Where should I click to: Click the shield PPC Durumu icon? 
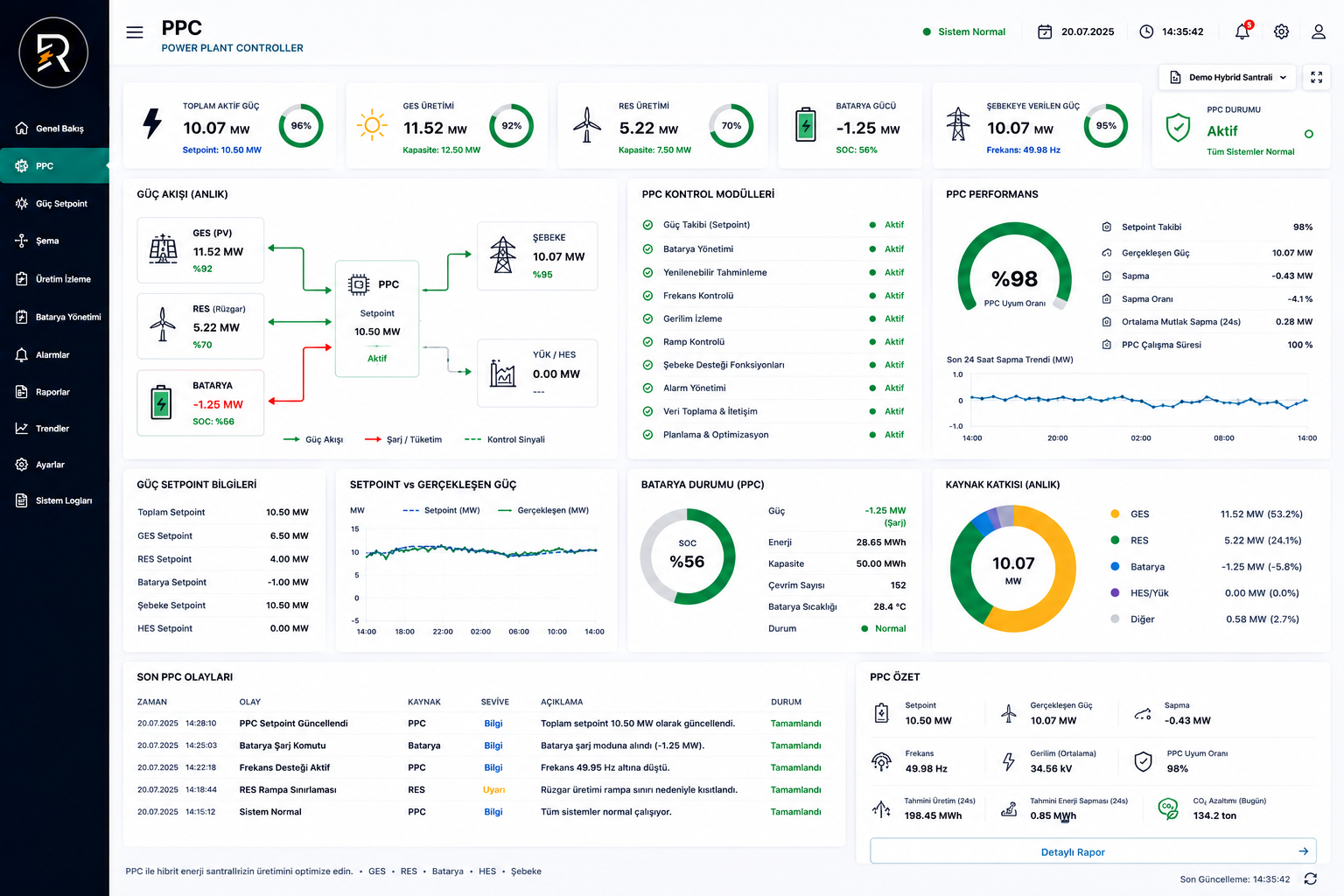tap(1179, 127)
